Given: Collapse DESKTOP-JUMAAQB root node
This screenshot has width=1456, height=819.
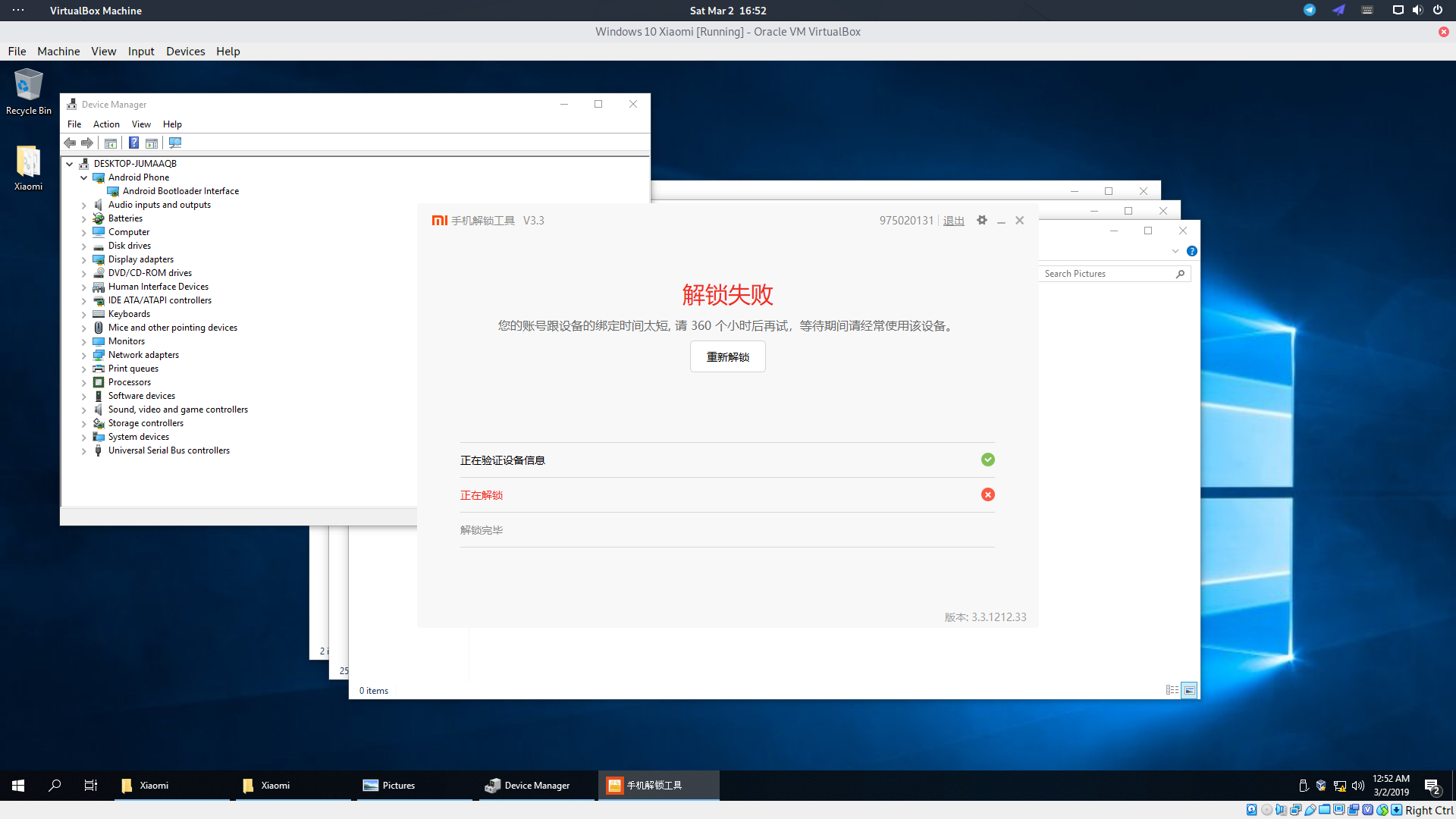Looking at the screenshot, I should pyautogui.click(x=70, y=164).
